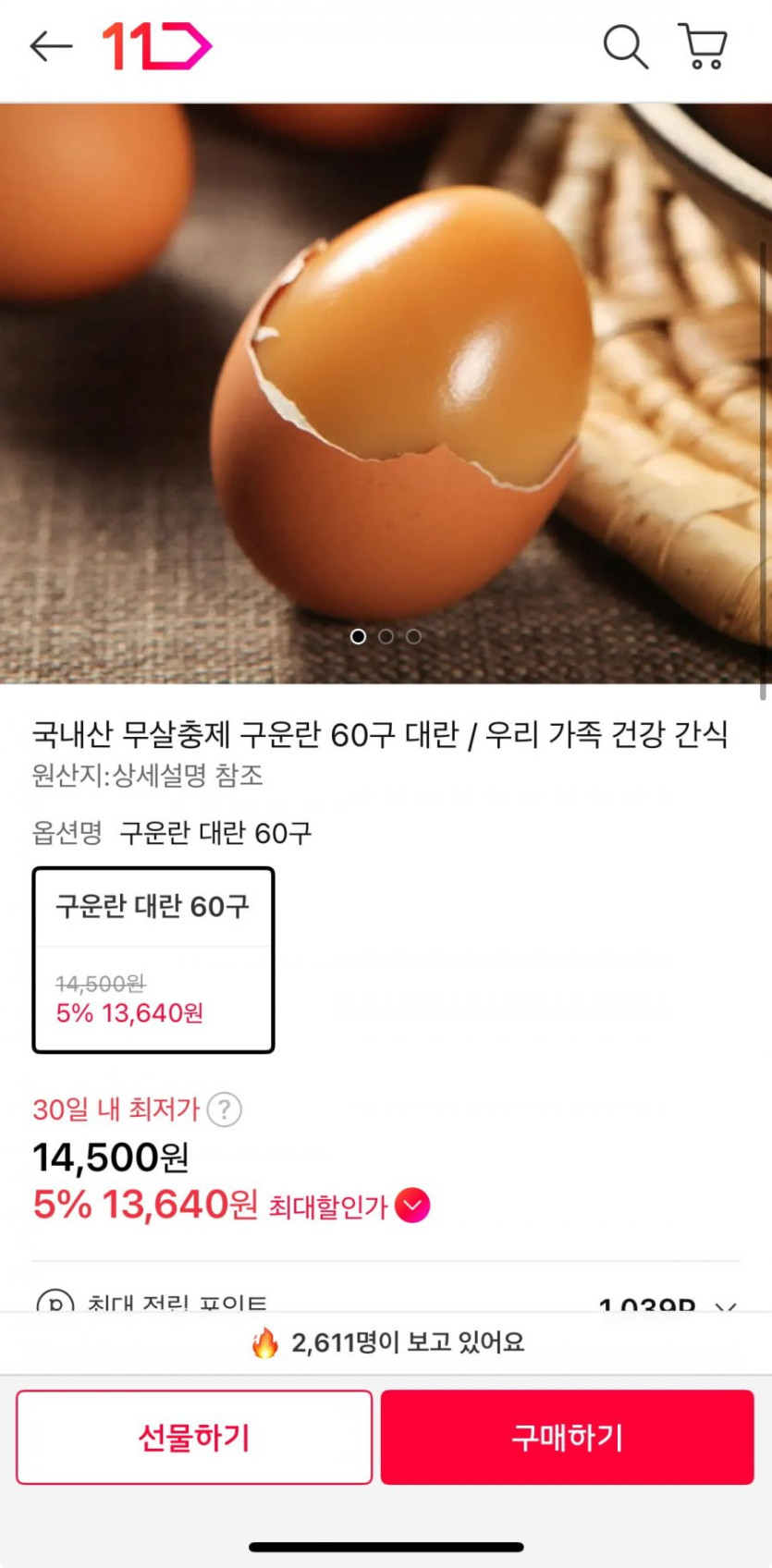Expand the 최대 적립 포인트 chevron
The width and height of the screenshot is (772, 1568).
pos(726,1305)
